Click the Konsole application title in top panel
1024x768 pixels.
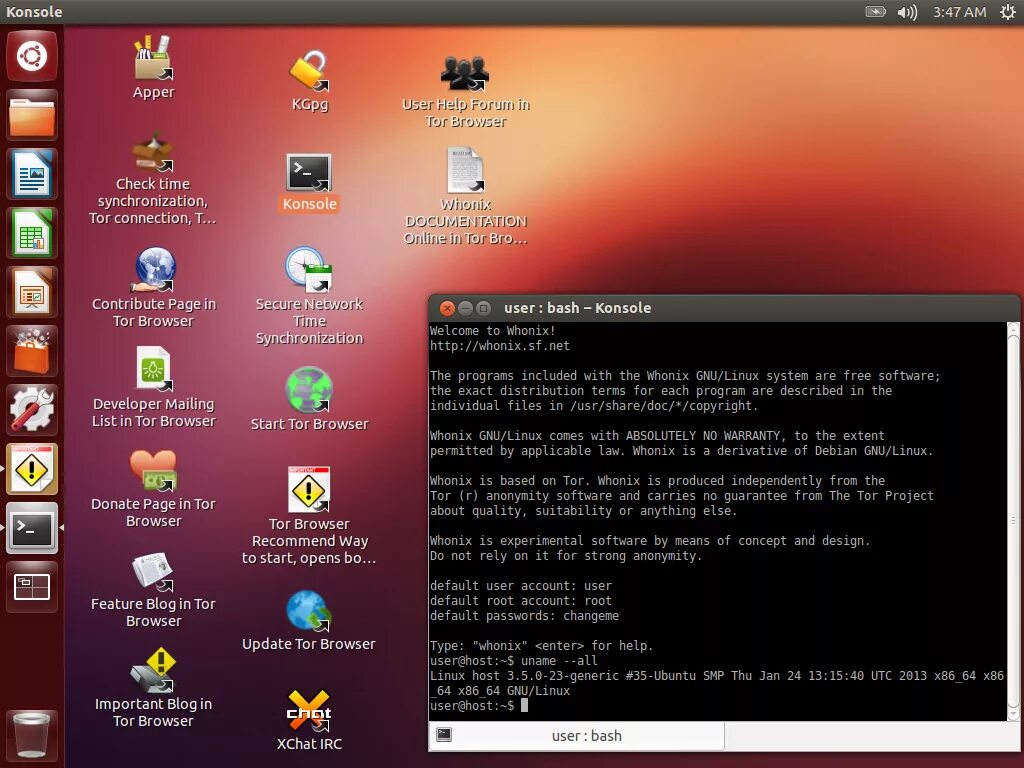(34, 12)
